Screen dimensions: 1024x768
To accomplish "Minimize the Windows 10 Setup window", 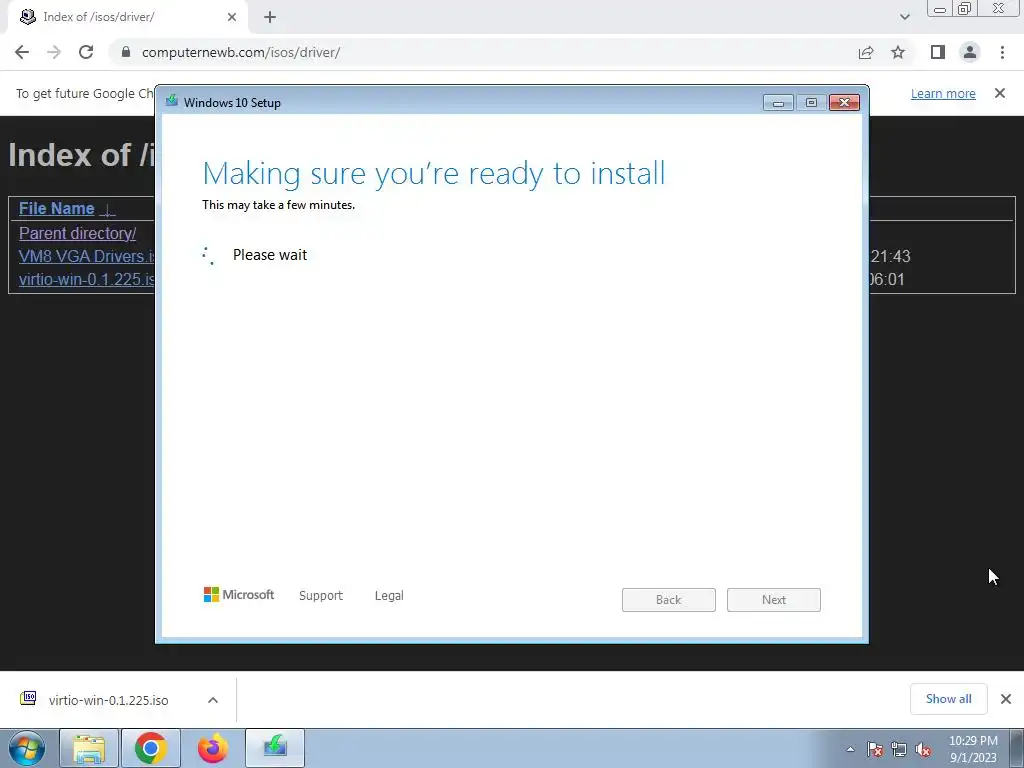I will [x=778, y=103].
